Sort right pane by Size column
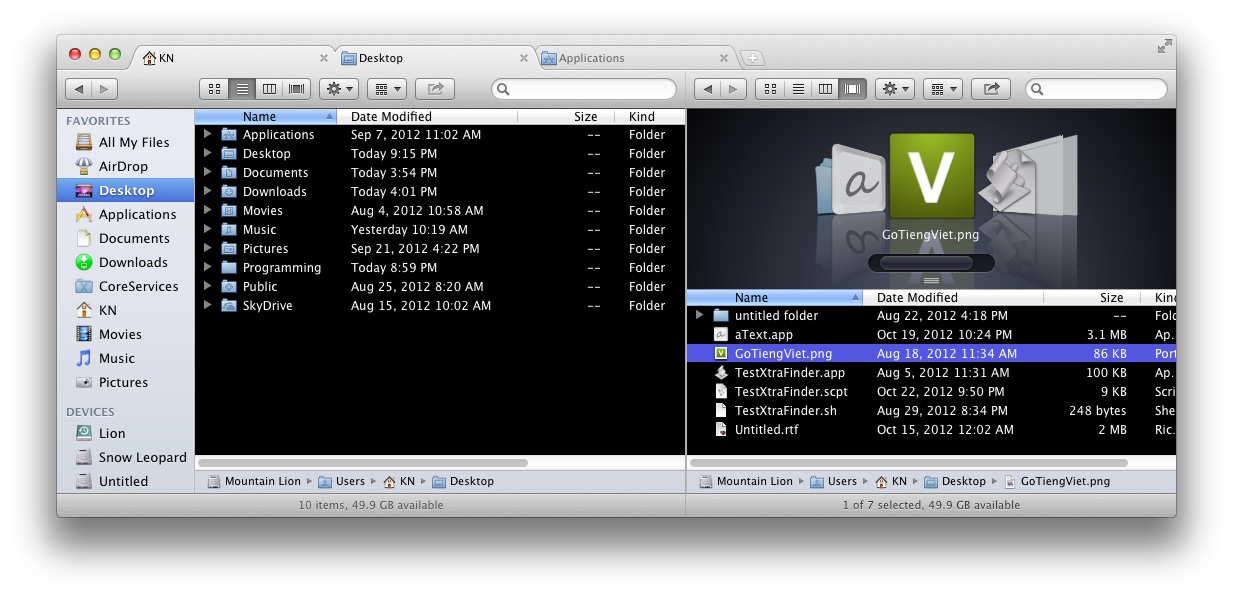1233x596 pixels. 1094,297
